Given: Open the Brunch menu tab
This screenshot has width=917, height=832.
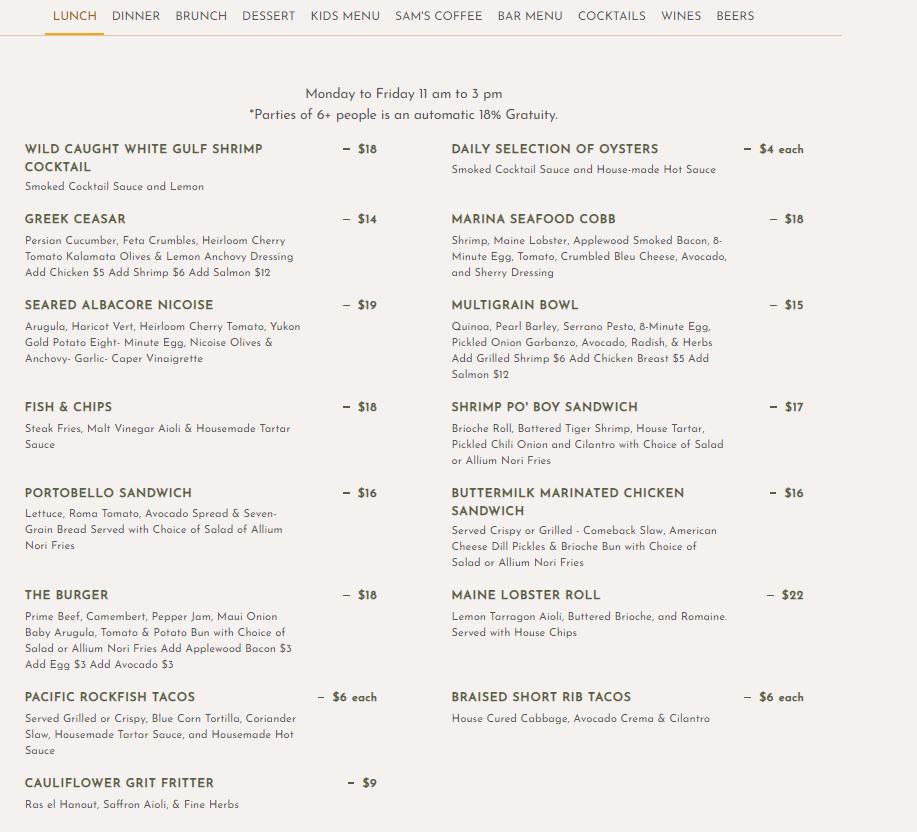Looking at the screenshot, I should pyautogui.click(x=201, y=16).
